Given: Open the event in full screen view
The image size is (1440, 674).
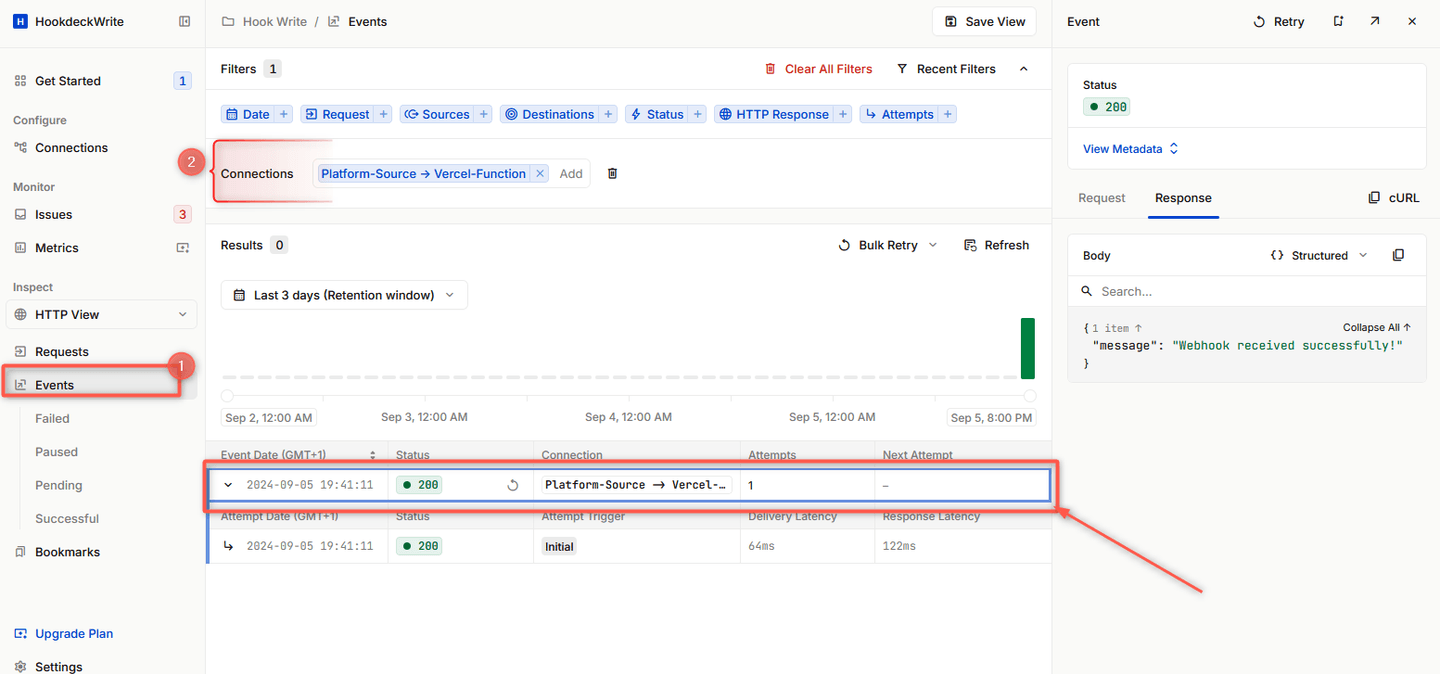Looking at the screenshot, I should click(x=1374, y=20).
